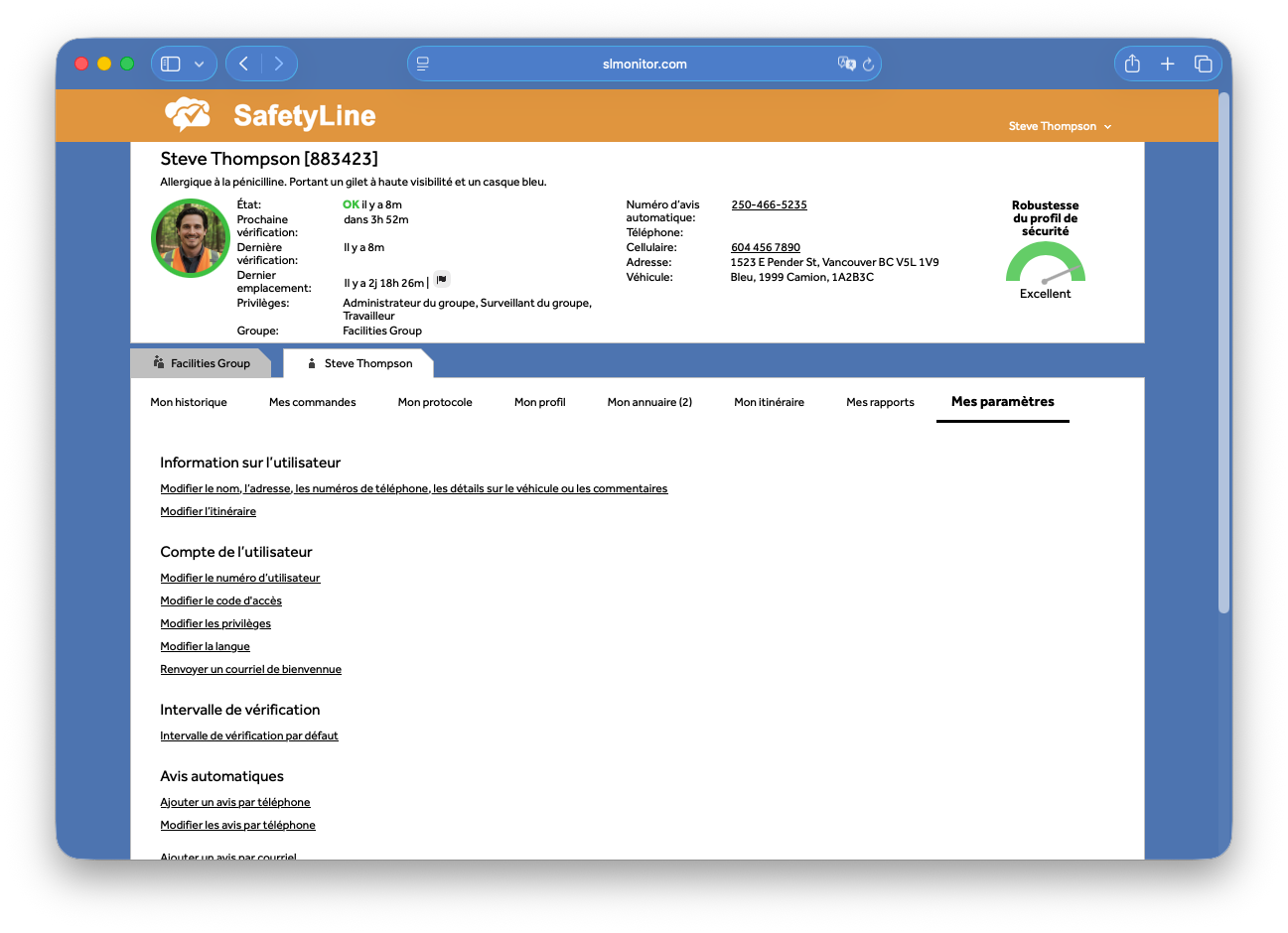Reload page with the refresh icon
Screen dimensions: 1288x933
coord(868,64)
